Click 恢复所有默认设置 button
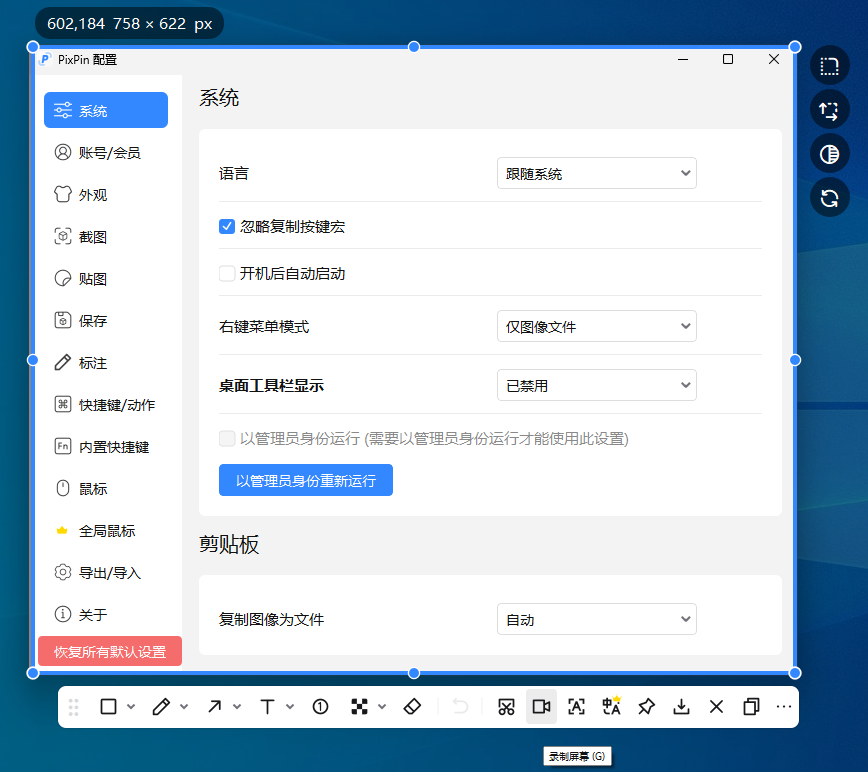 (110, 651)
